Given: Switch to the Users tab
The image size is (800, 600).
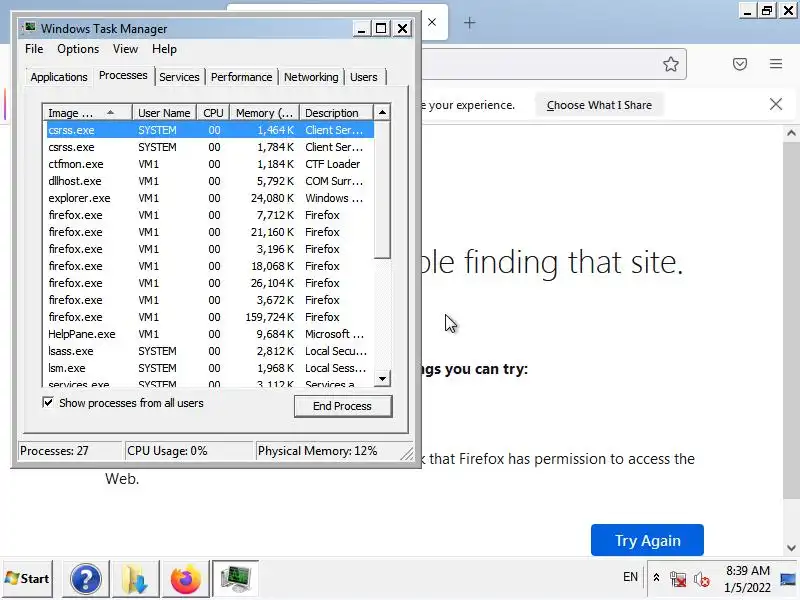Looking at the screenshot, I should (x=364, y=77).
